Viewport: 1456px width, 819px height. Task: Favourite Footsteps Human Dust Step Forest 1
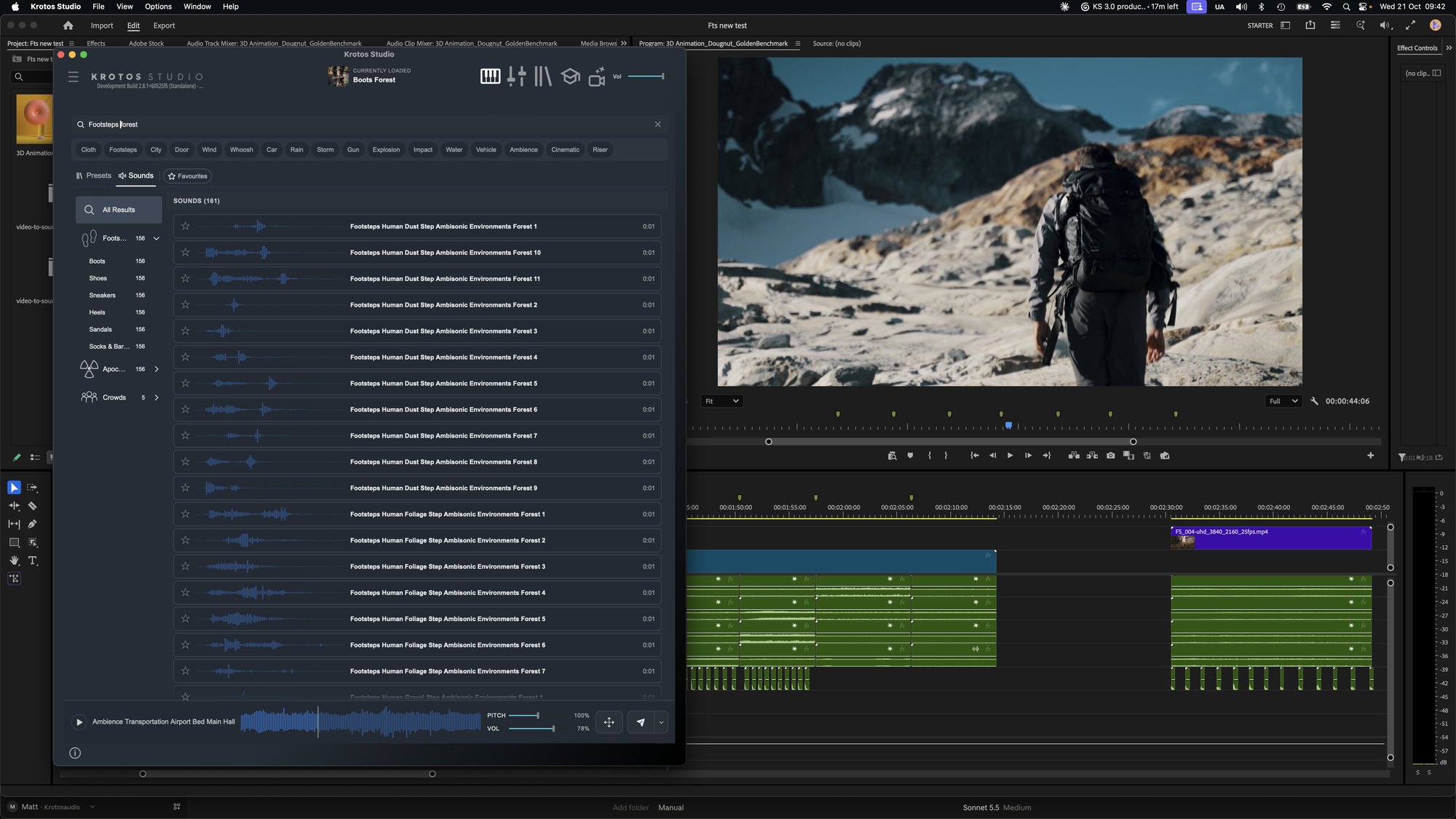(x=186, y=226)
